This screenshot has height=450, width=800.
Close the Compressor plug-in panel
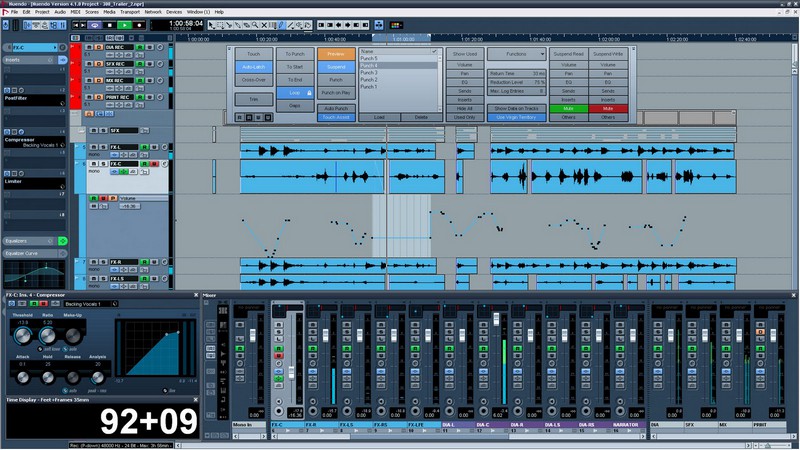(x=195, y=296)
